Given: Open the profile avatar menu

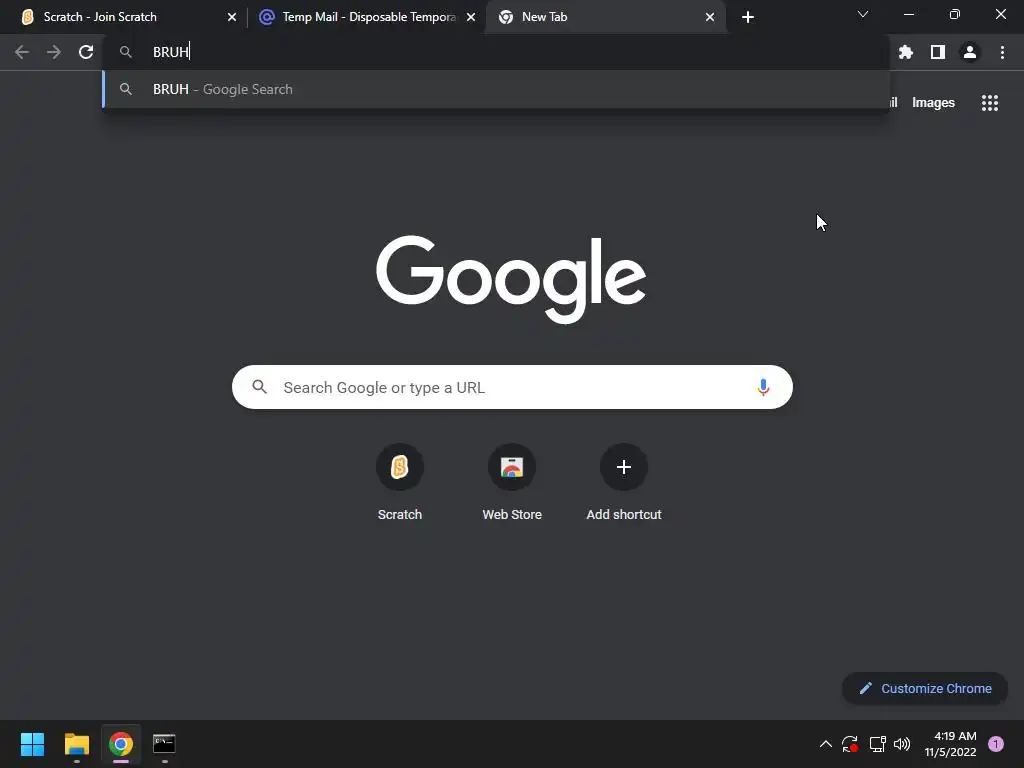Looking at the screenshot, I should [x=970, y=52].
